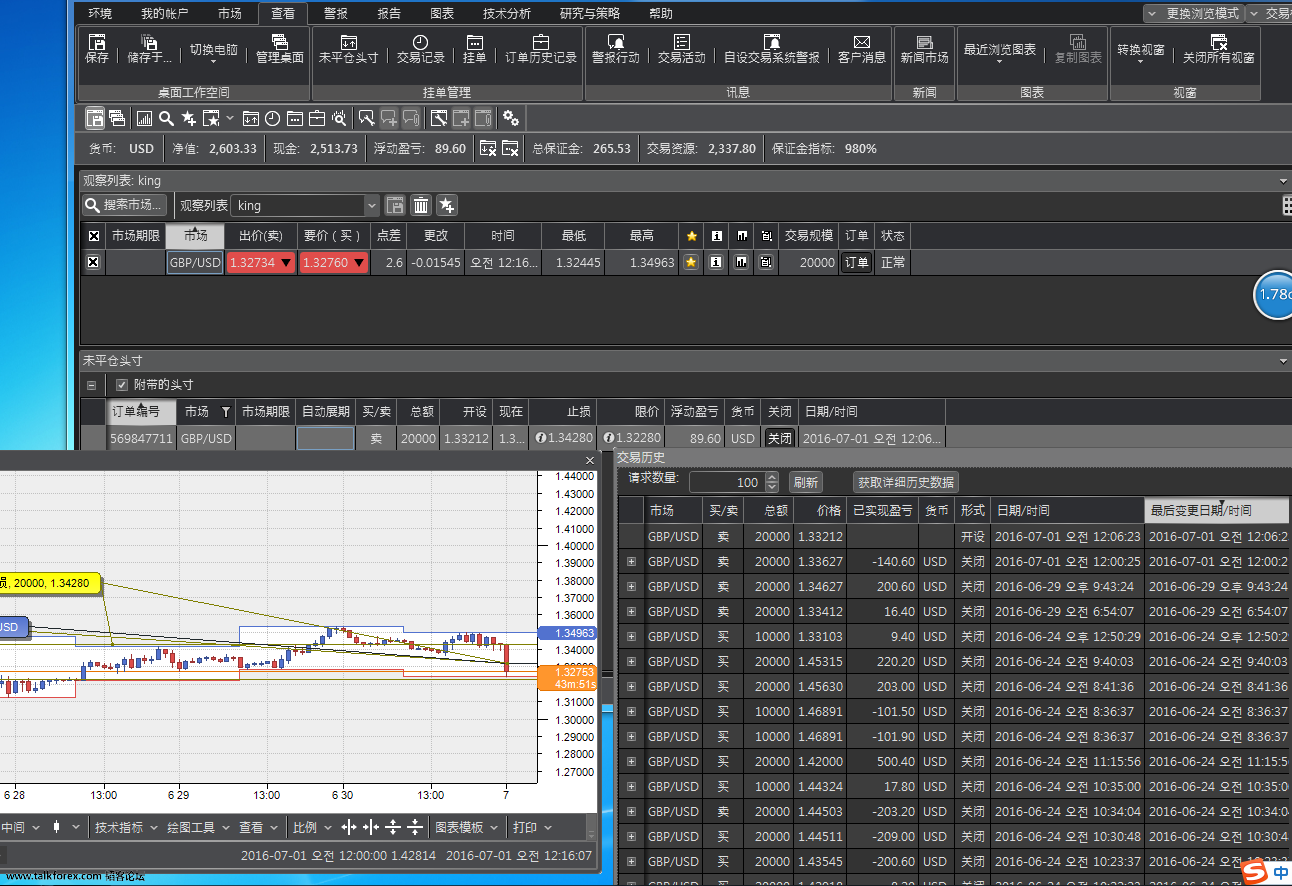Click the red 1.32760 buy price button
The image size is (1292, 886).
(334, 262)
